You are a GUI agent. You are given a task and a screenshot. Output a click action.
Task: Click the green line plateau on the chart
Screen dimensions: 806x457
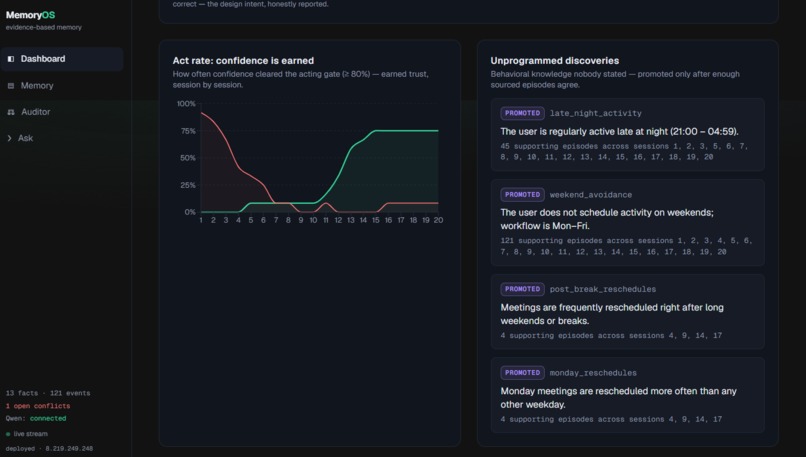pyautogui.click(x=406, y=131)
